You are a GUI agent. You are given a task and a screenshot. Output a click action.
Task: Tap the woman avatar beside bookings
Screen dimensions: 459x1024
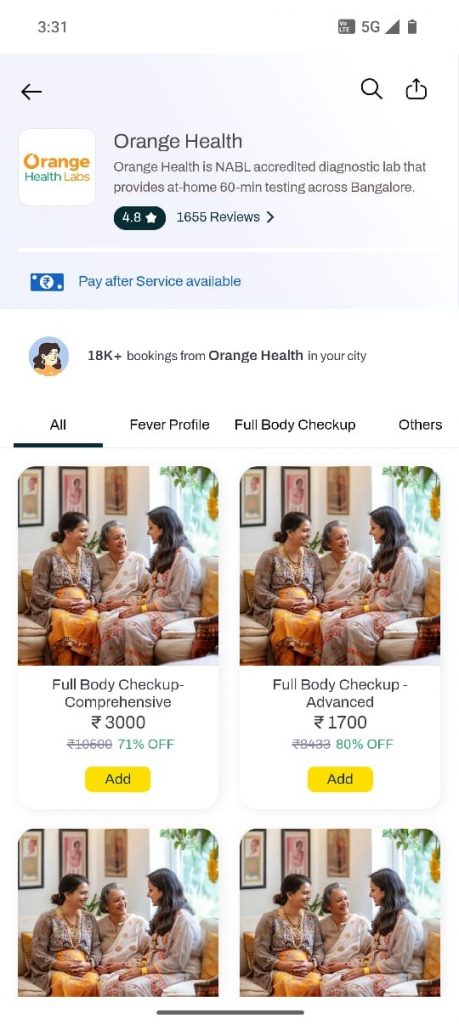click(48, 357)
